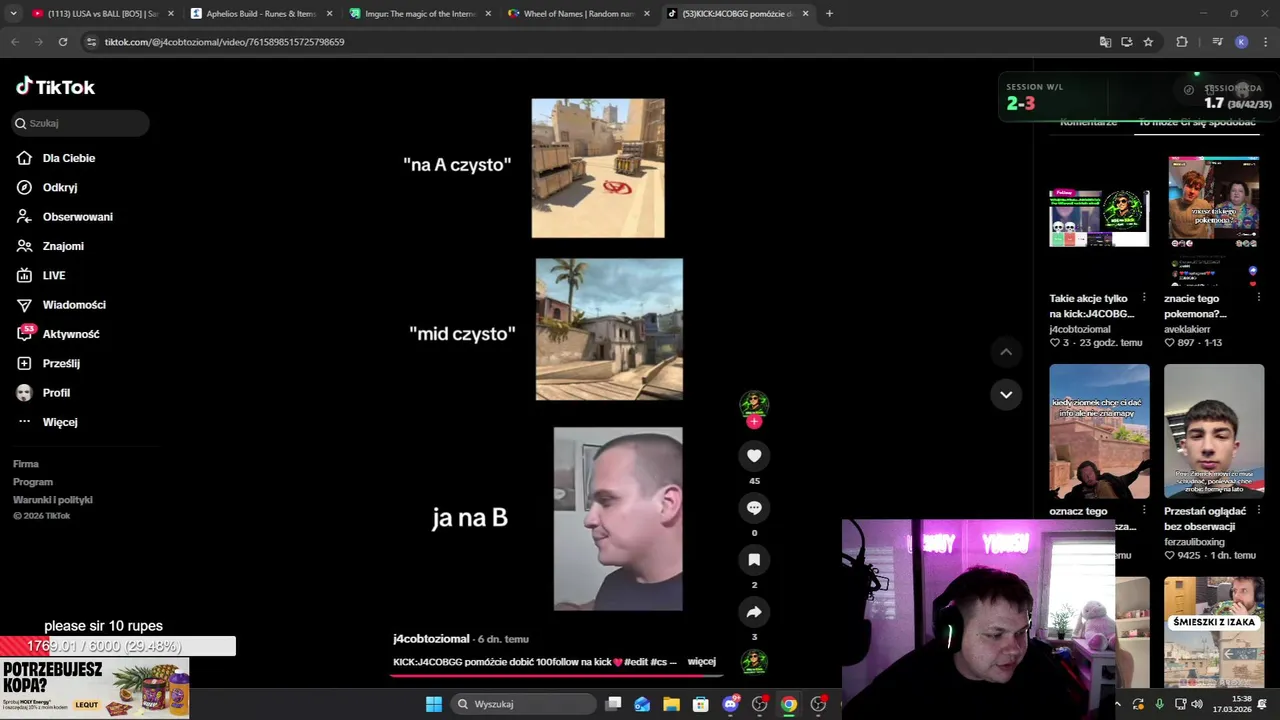
Task: Expand Warunki i polityki footer section
Action: pyautogui.click(x=53, y=500)
